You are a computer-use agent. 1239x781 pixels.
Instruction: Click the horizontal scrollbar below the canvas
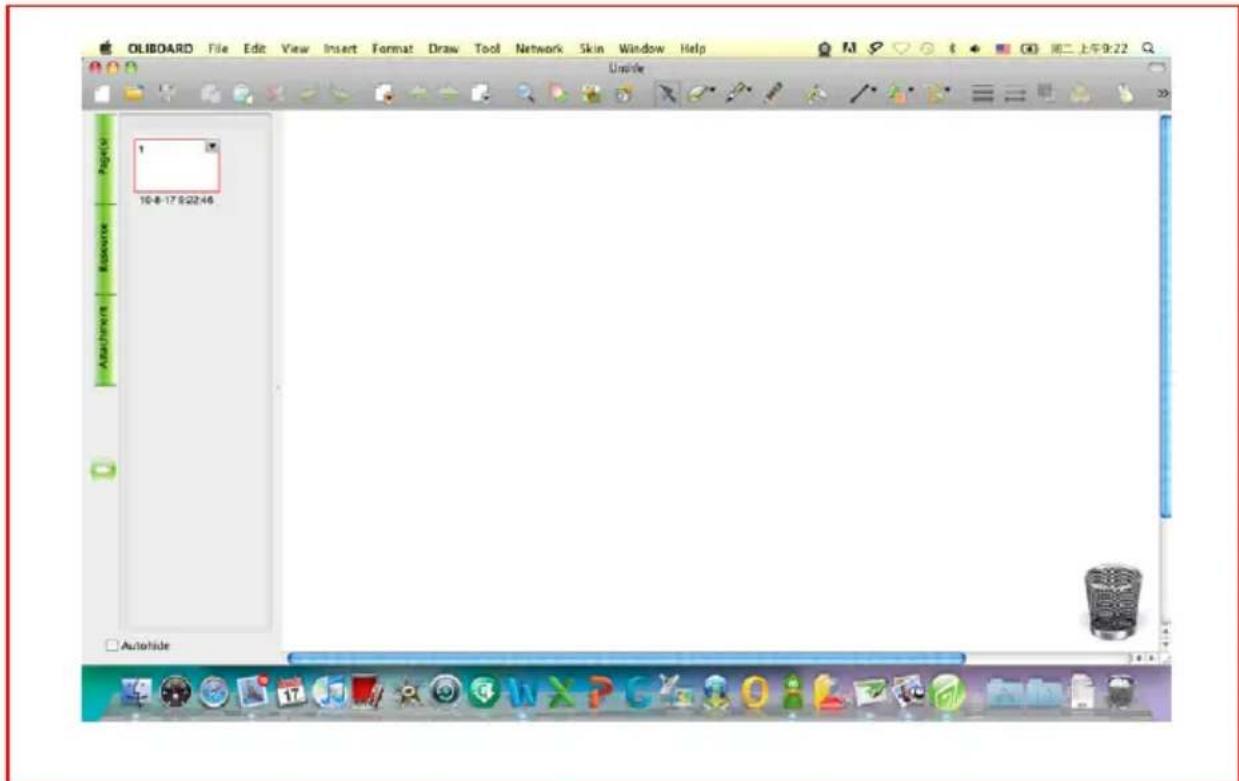coord(626,658)
